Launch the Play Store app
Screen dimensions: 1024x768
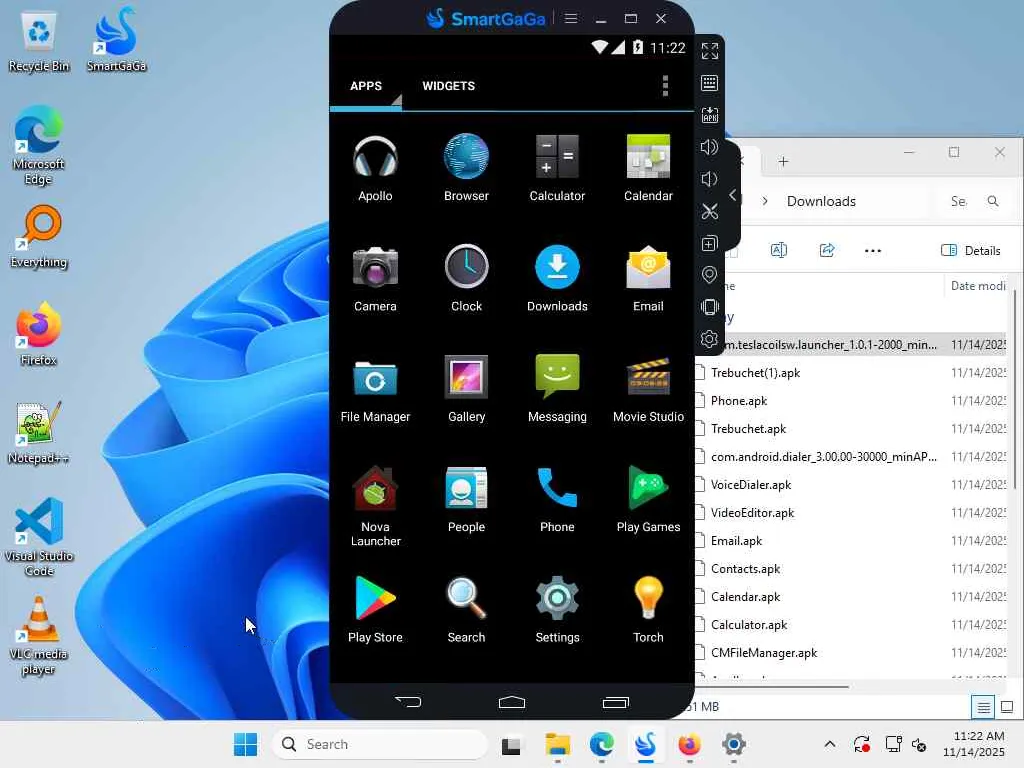click(375, 609)
